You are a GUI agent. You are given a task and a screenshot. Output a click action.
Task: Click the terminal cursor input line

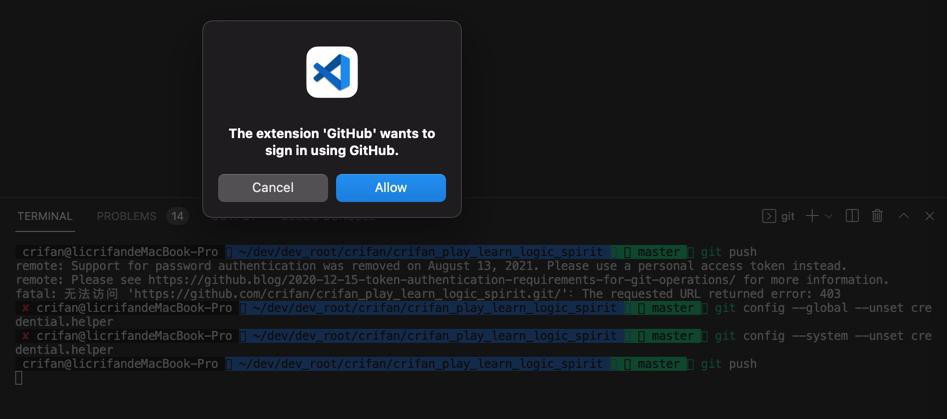click(19, 378)
